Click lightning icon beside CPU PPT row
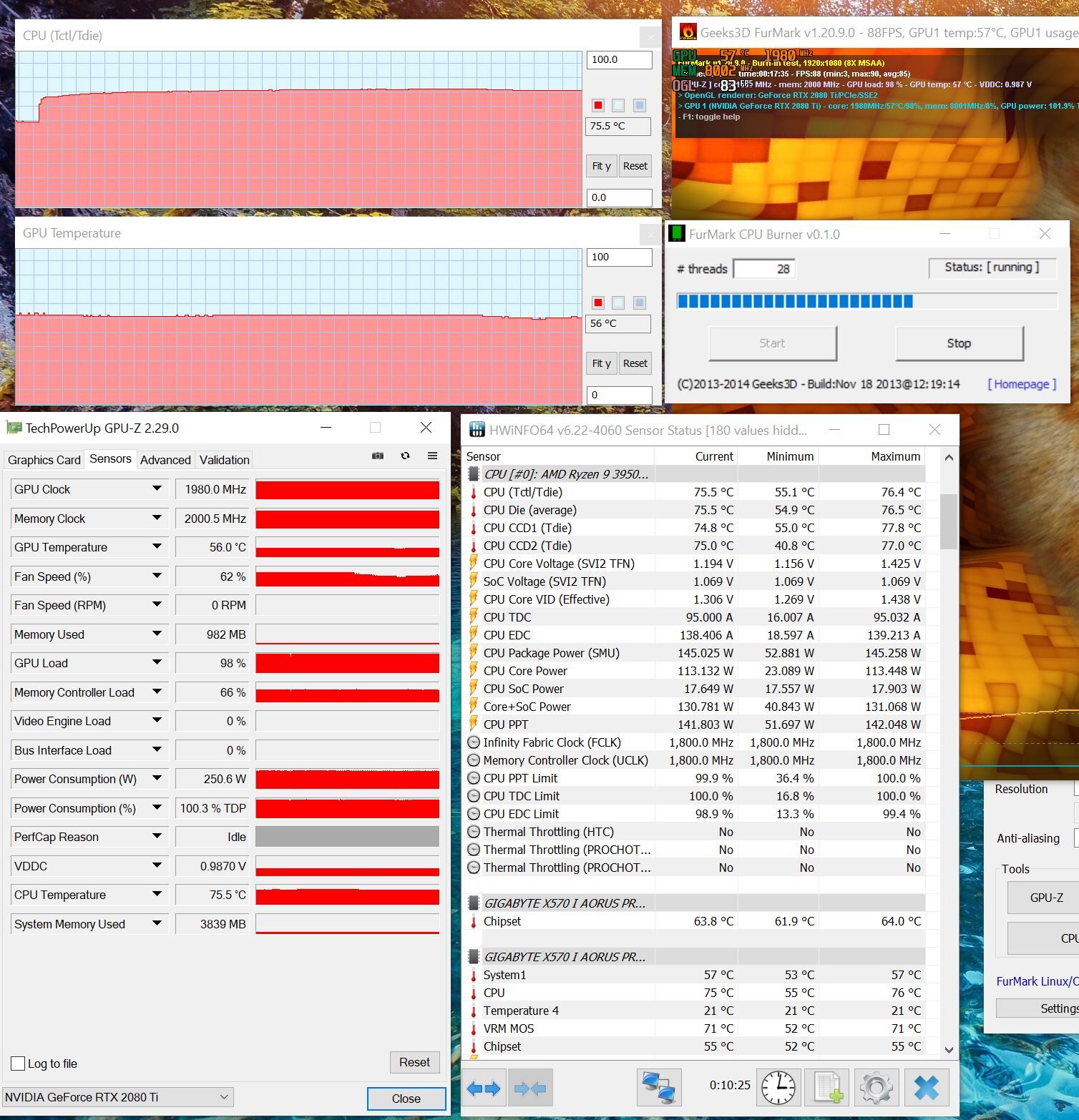This screenshot has height=1120, width=1079. click(473, 724)
